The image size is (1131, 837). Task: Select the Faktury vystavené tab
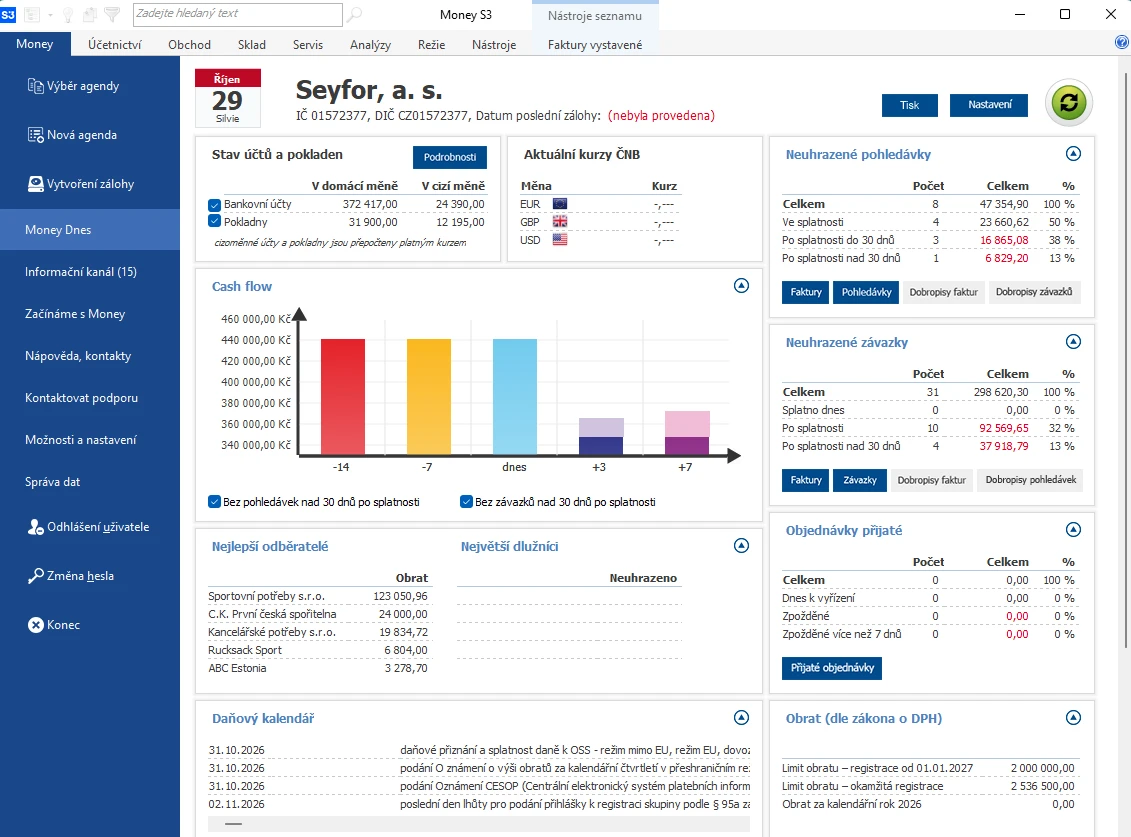tap(594, 45)
